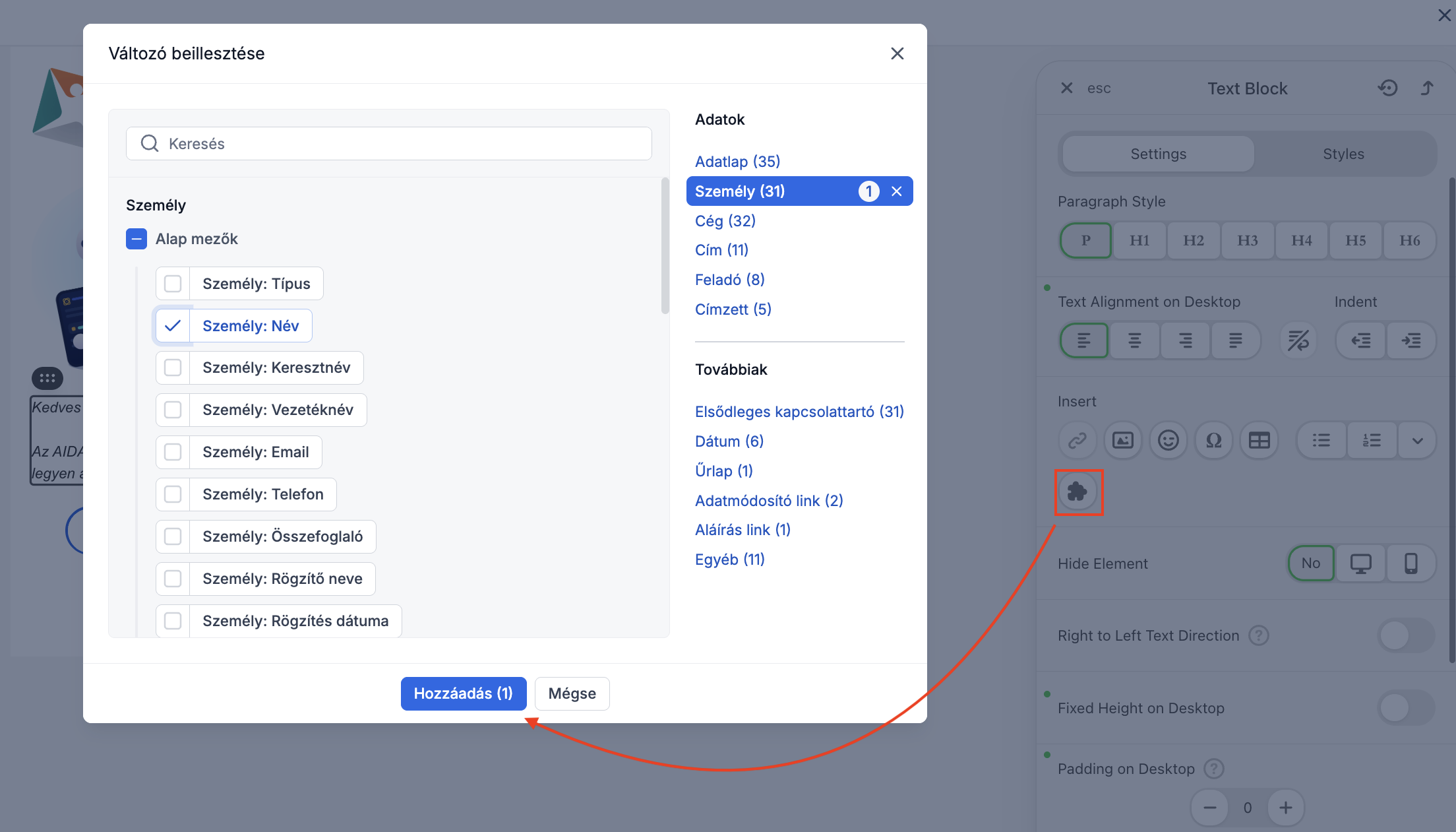Insert a bulleted list
This screenshot has width=1456, height=832.
coord(1321,440)
